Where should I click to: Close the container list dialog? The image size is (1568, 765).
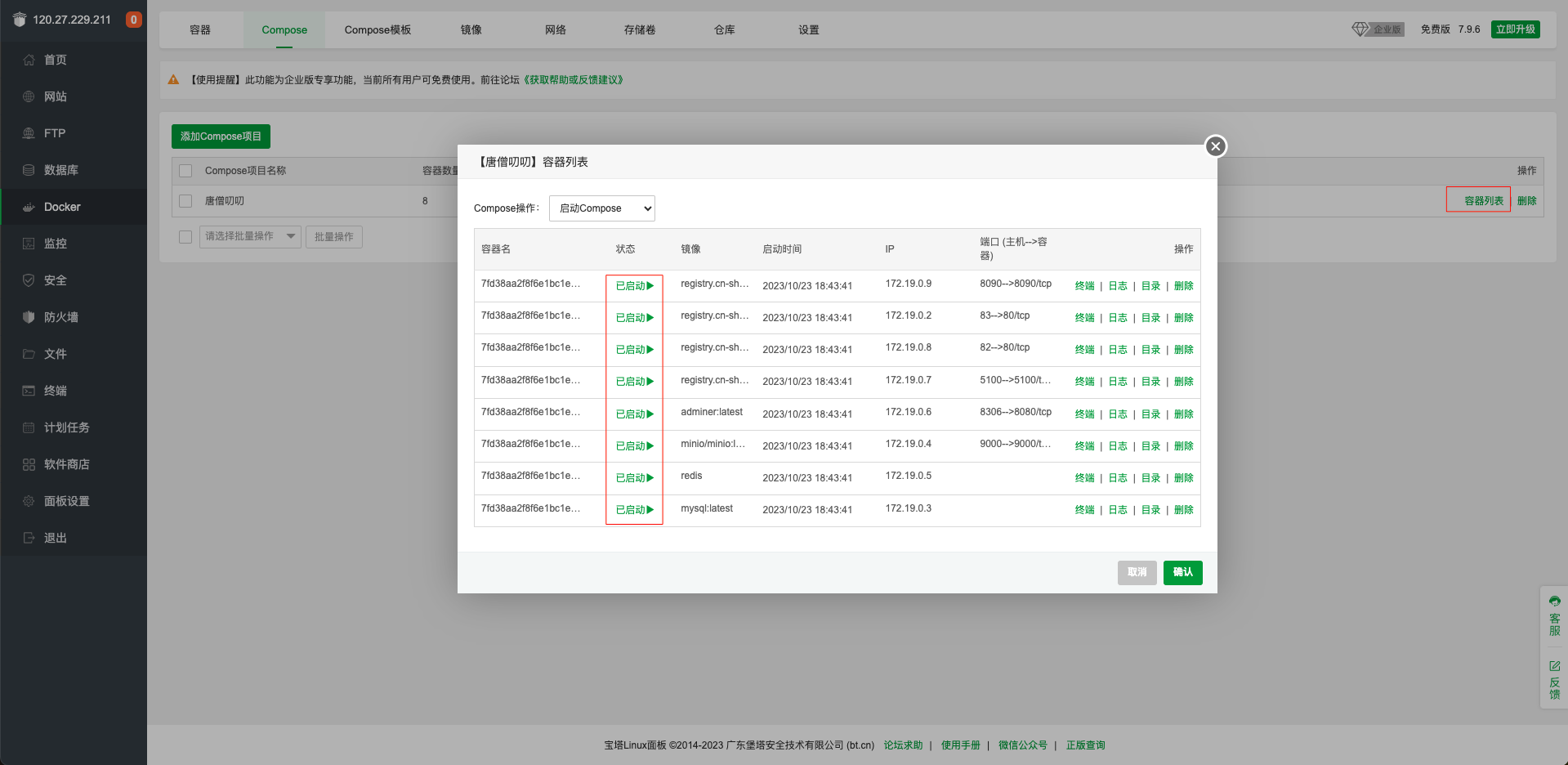[x=1215, y=146]
